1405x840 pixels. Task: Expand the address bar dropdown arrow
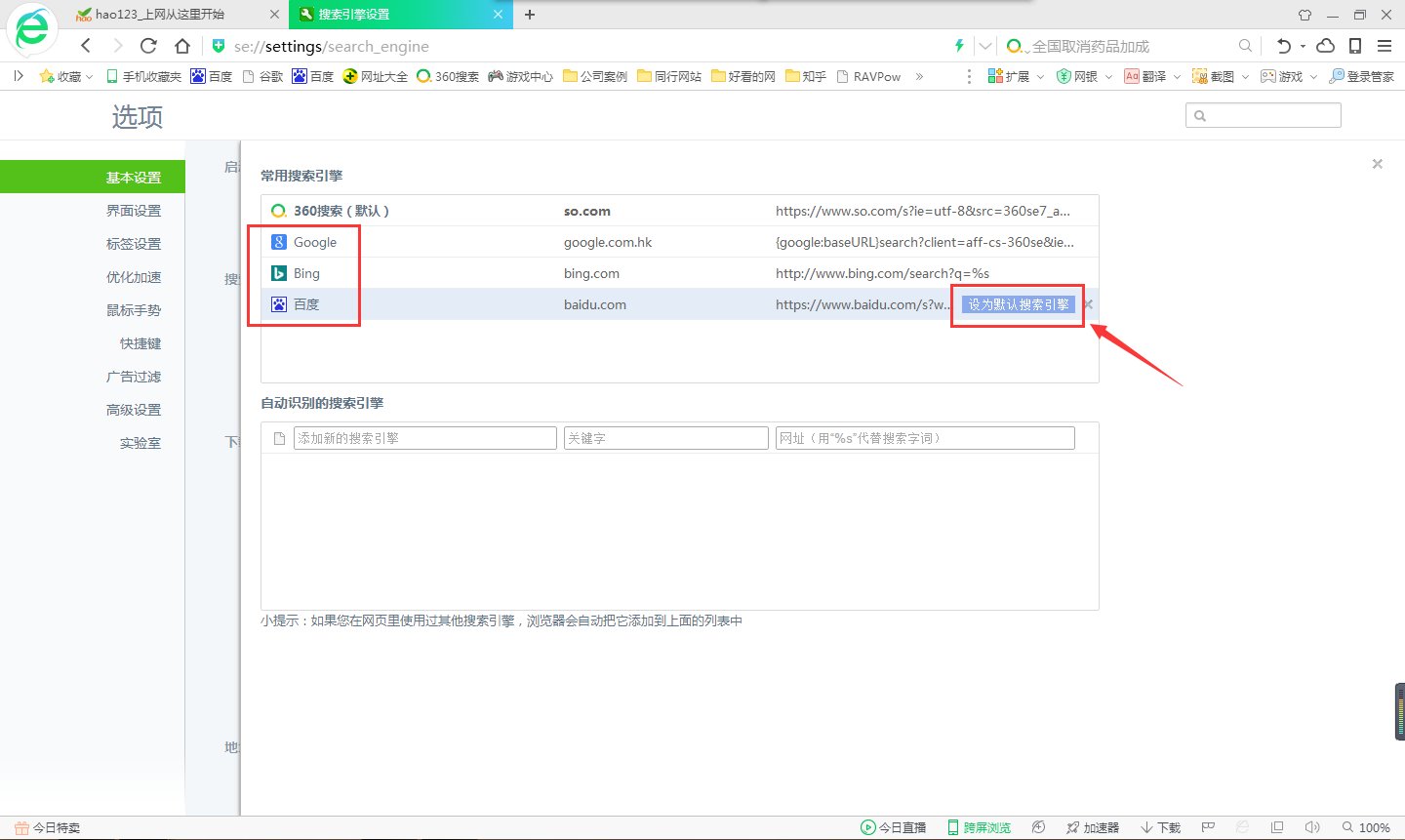coord(985,46)
